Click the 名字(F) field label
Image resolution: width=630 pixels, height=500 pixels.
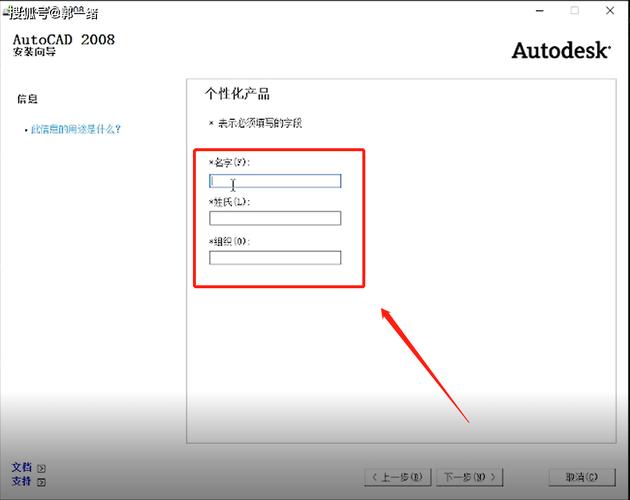(229, 162)
